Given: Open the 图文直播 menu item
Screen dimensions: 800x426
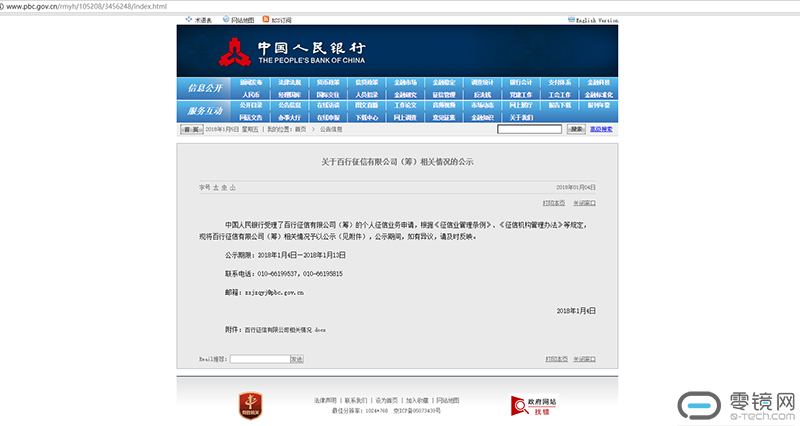Looking at the screenshot, I should 367,105.
